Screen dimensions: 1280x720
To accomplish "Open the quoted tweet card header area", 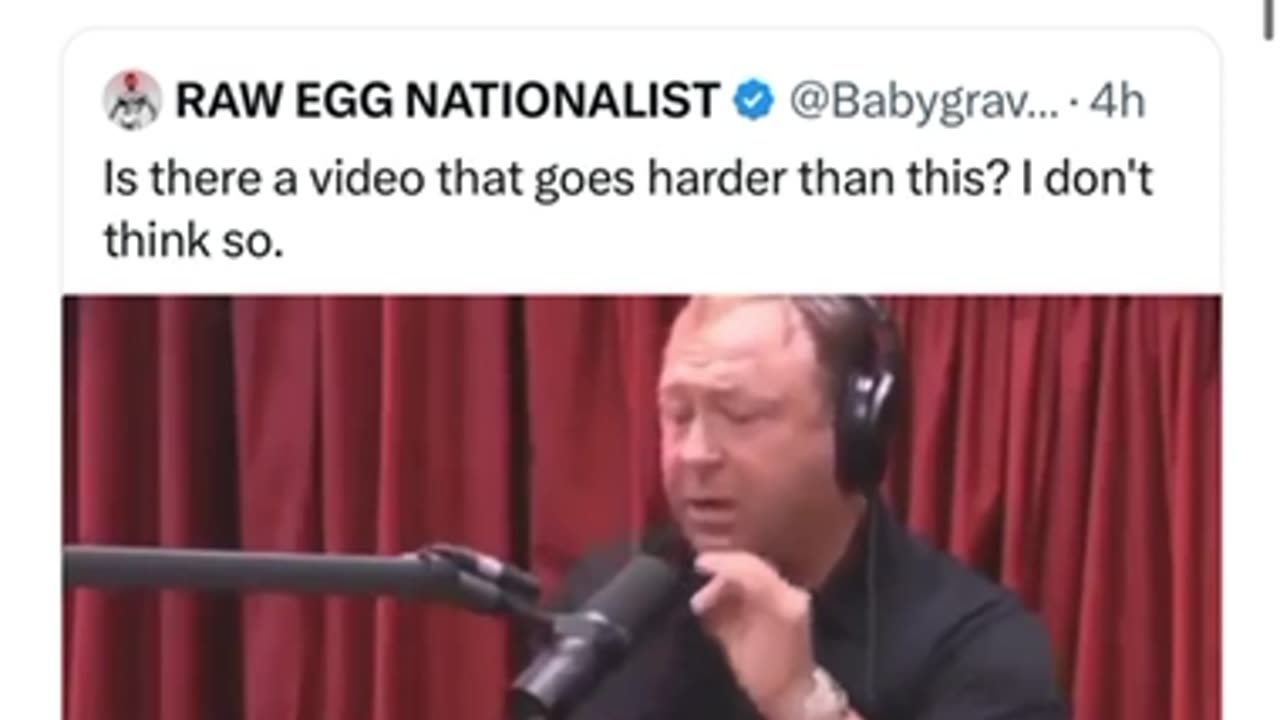I will (x=640, y=101).
